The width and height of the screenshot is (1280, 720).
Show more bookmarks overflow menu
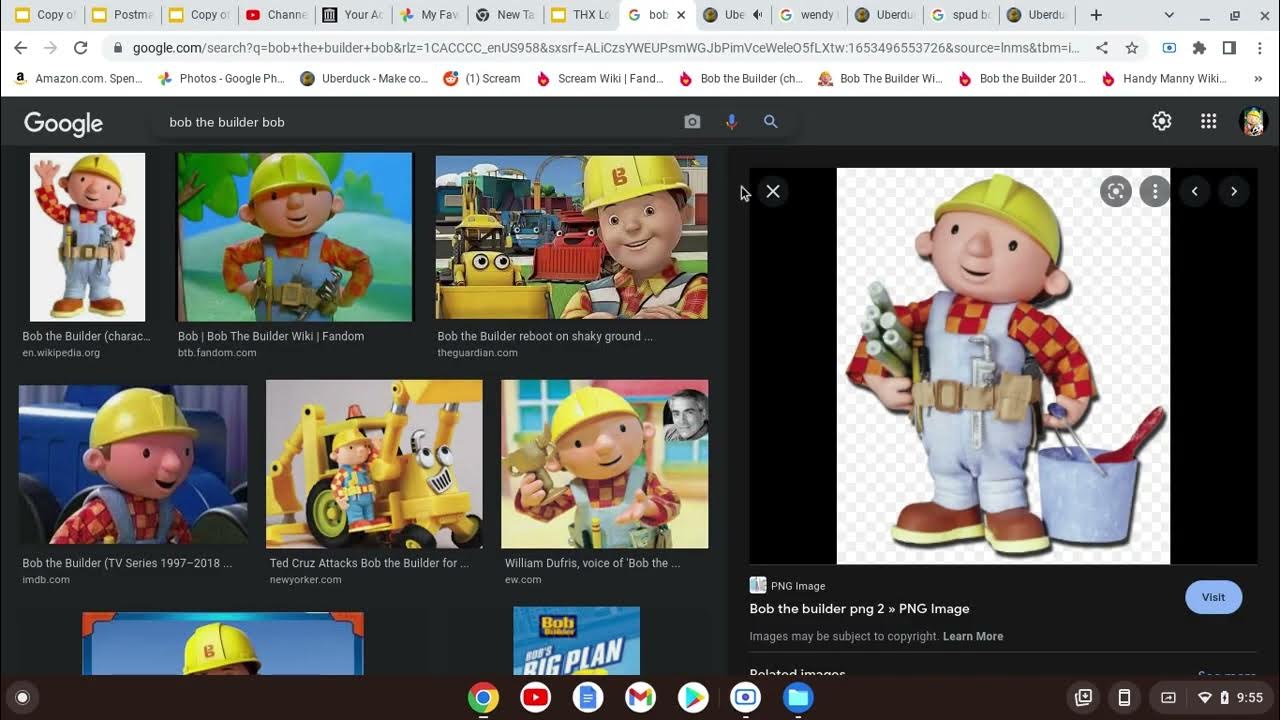[1259, 78]
